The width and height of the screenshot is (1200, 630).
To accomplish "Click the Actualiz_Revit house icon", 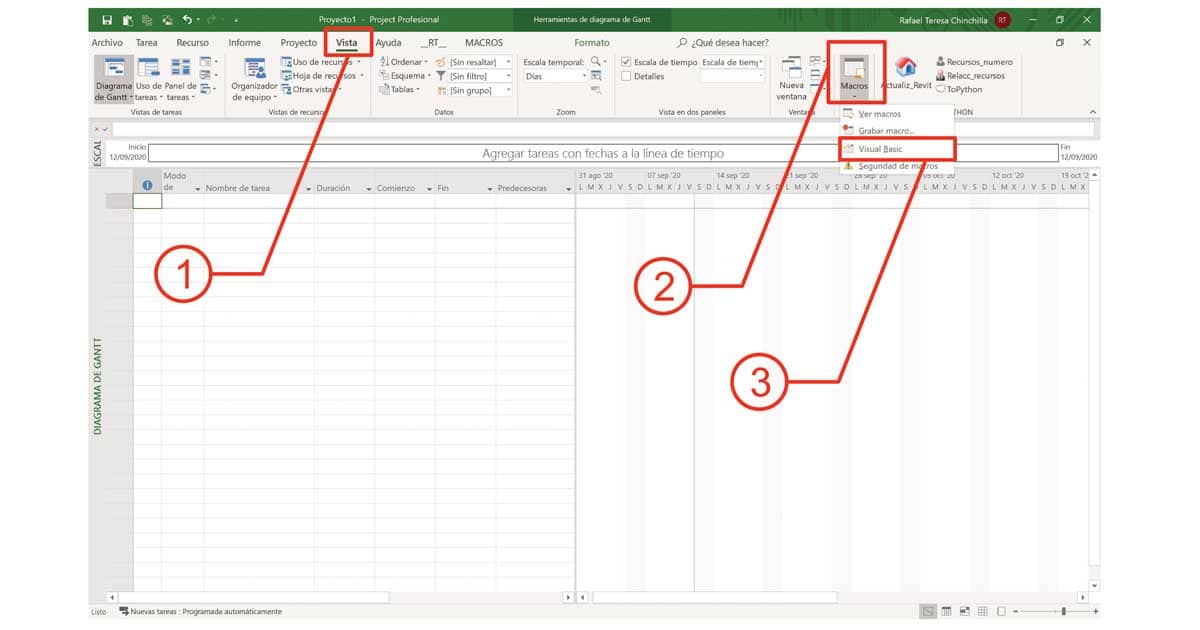I will 906,68.
